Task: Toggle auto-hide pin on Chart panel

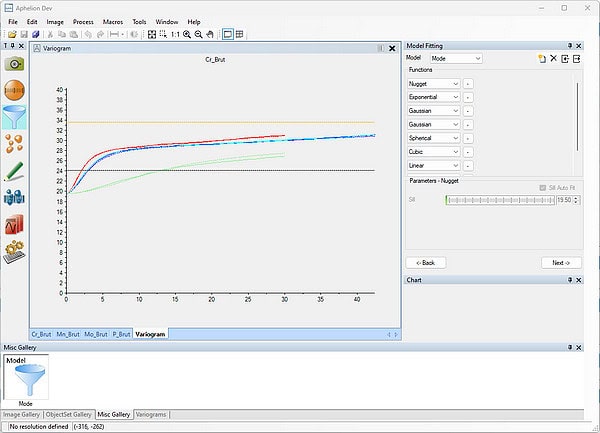Action: click(570, 280)
